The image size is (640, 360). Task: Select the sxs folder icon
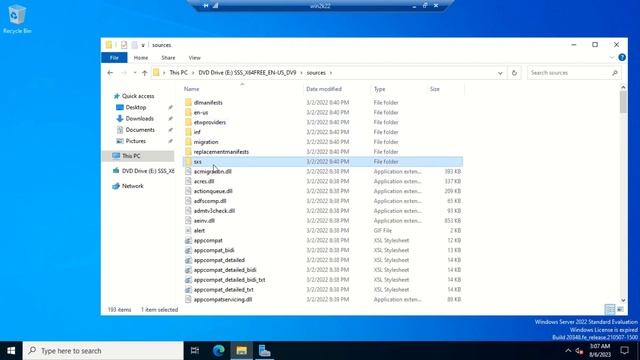[x=188, y=162]
